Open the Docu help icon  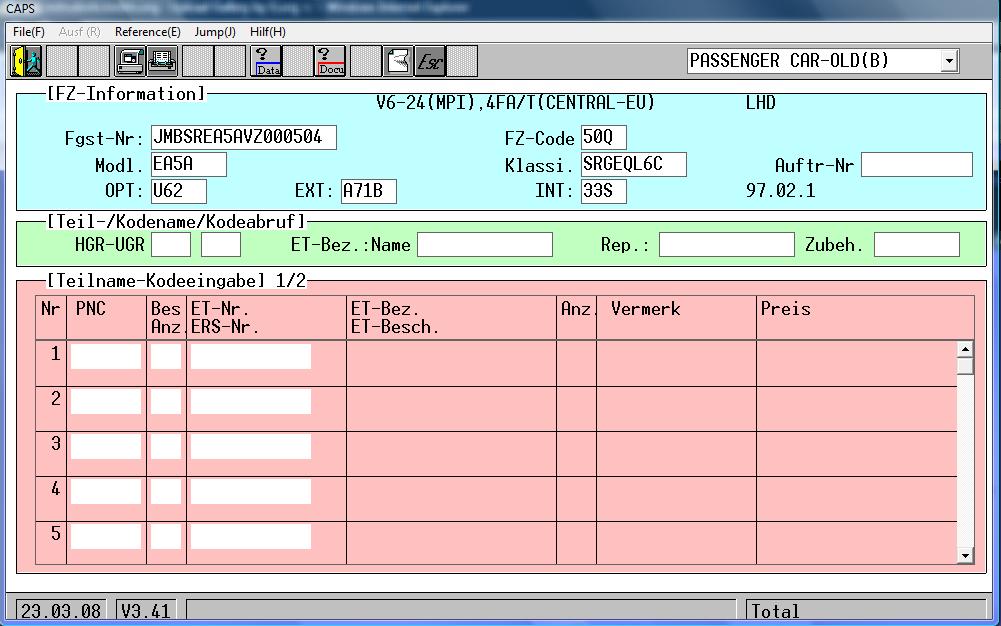click(x=330, y=62)
